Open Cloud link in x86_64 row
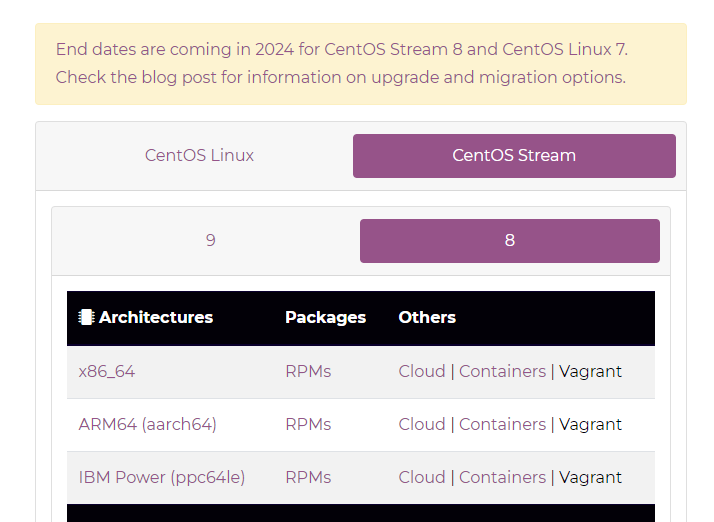The width and height of the screenshot is (714, 522). 422,372
